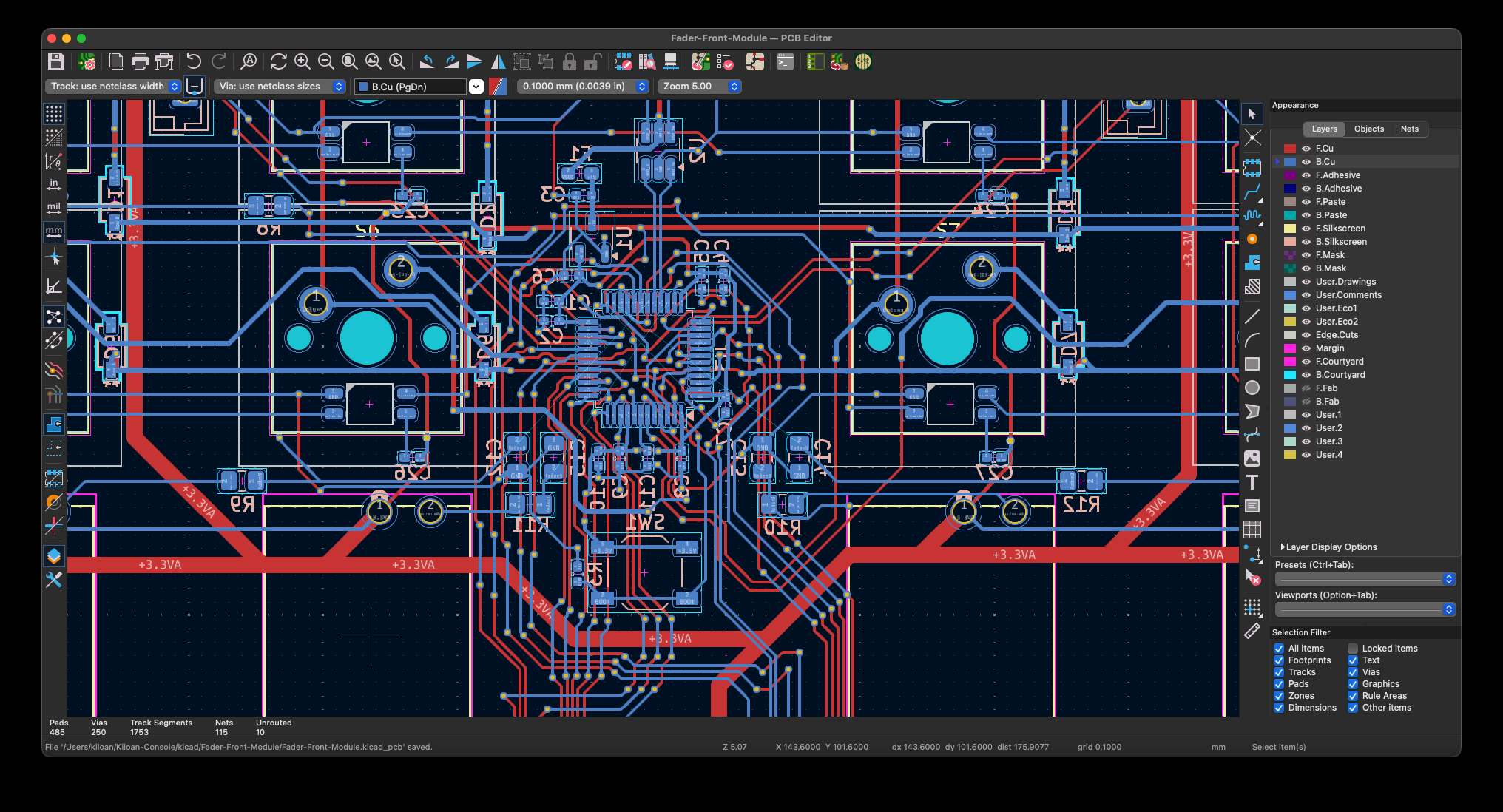
Task: Uncheck Footprints in Selection Filter
Action: click(x=1278, y=660)
